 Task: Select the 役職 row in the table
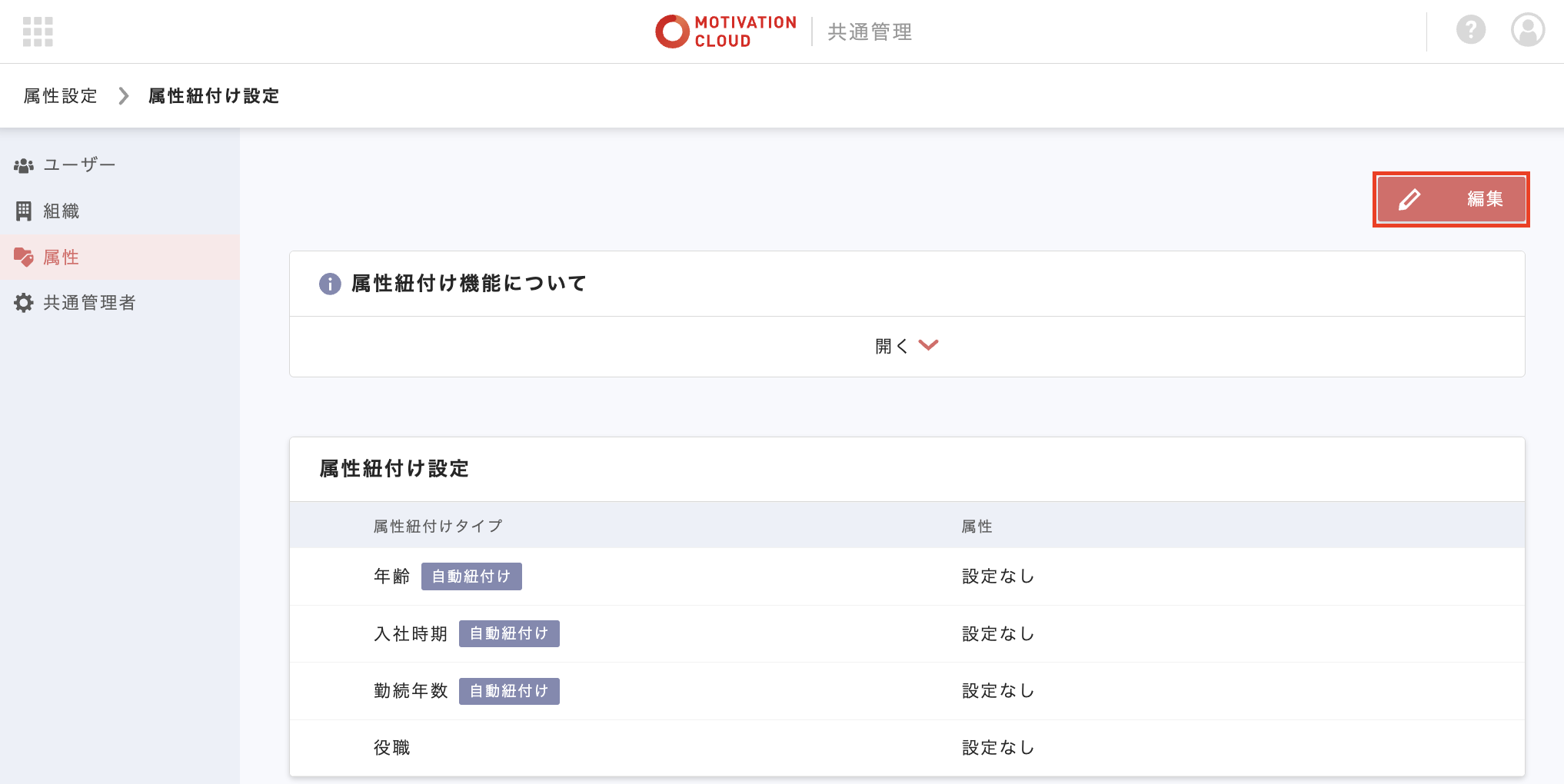pyautogui.click(x=392, y=747)
